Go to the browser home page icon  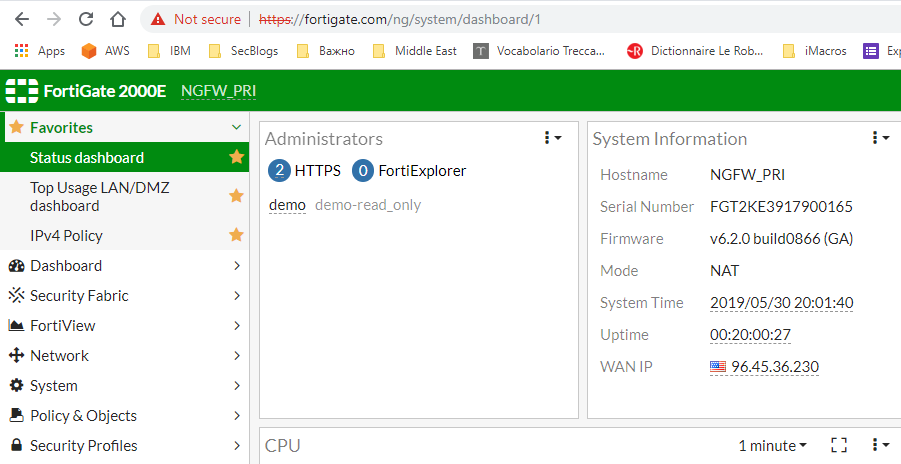pos(118,20)
